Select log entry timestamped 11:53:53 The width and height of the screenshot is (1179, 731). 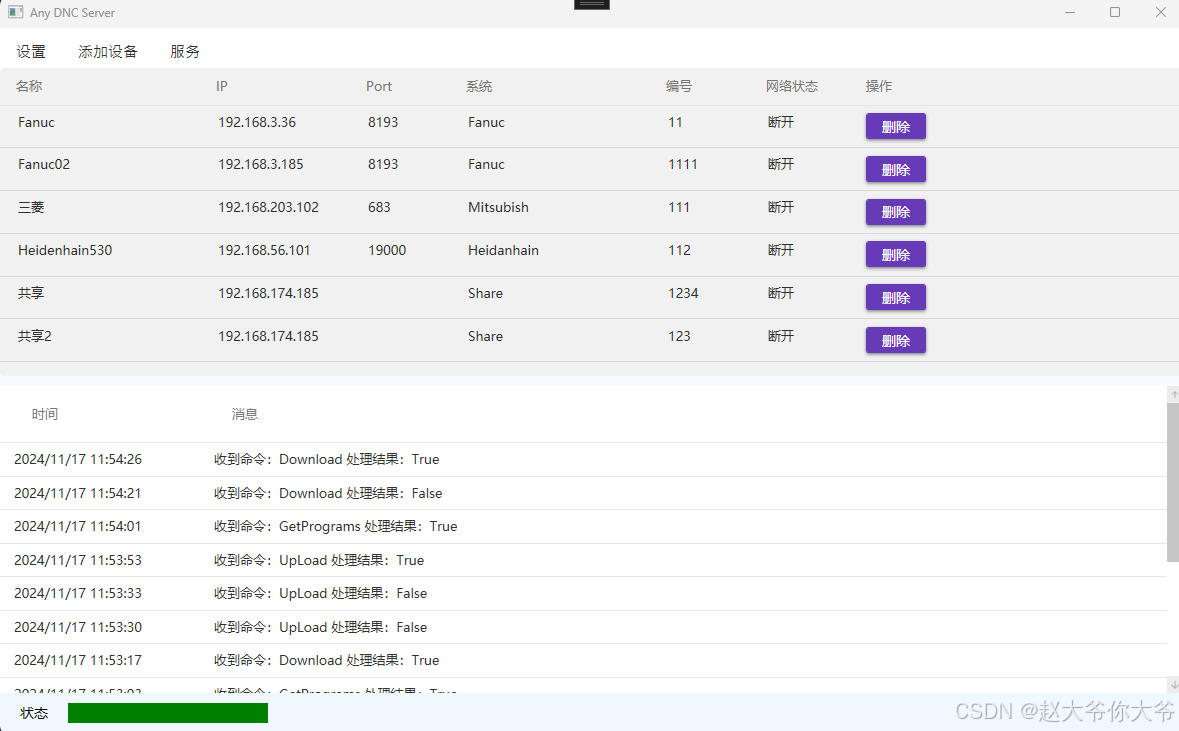583,560
